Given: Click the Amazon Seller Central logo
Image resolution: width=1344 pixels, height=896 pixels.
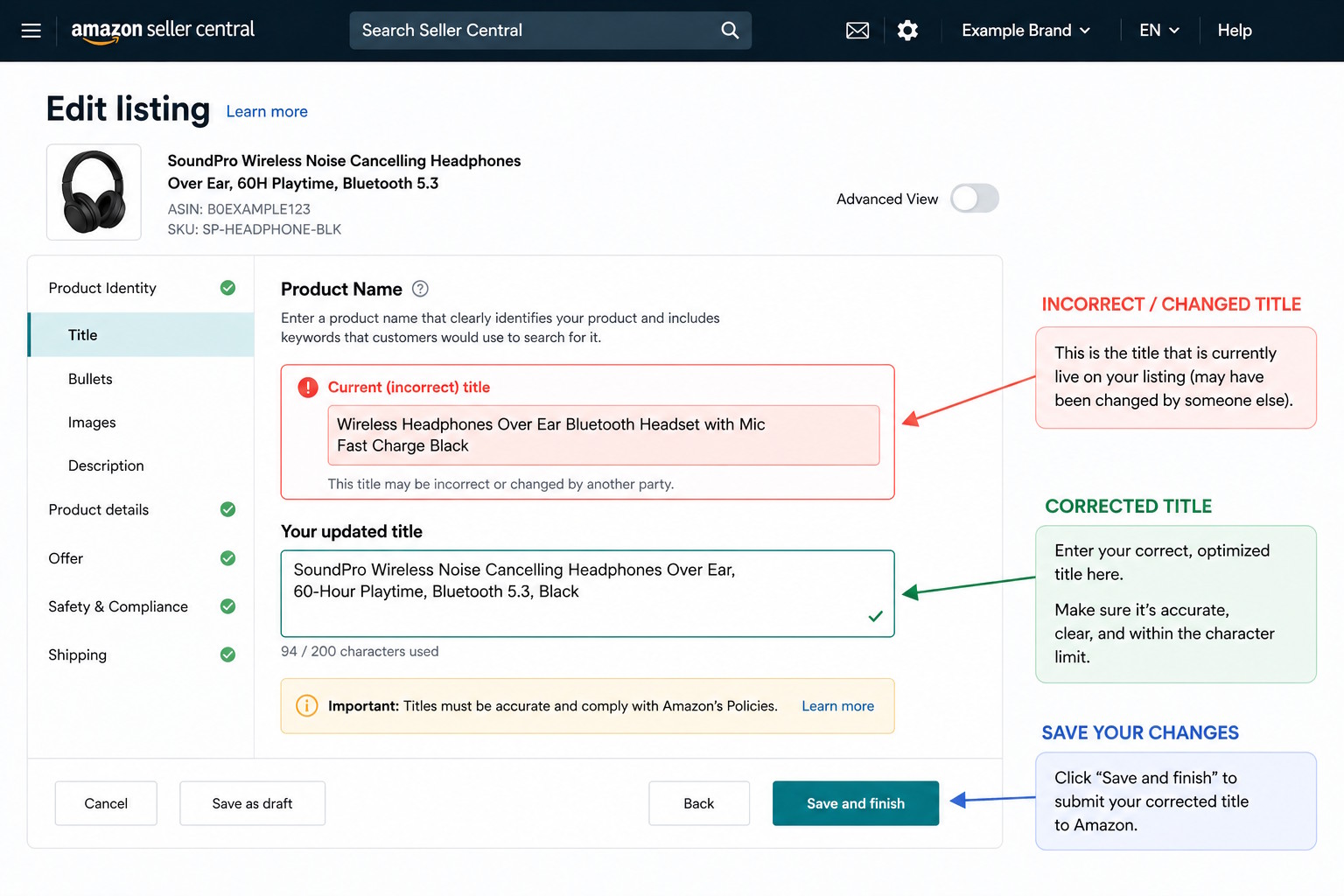Looking at the screenshot, I should (x=163, y=31).
